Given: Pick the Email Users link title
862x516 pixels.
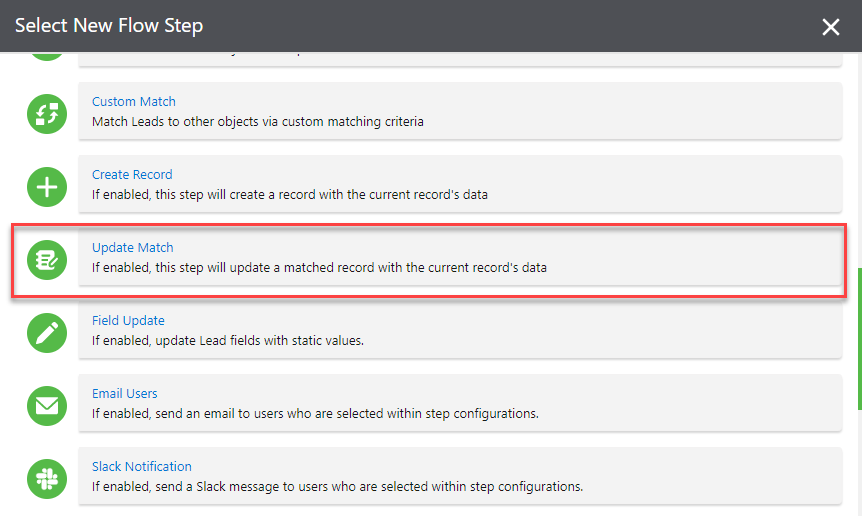Looking at the screenshot, I should (x=125, y=394).
